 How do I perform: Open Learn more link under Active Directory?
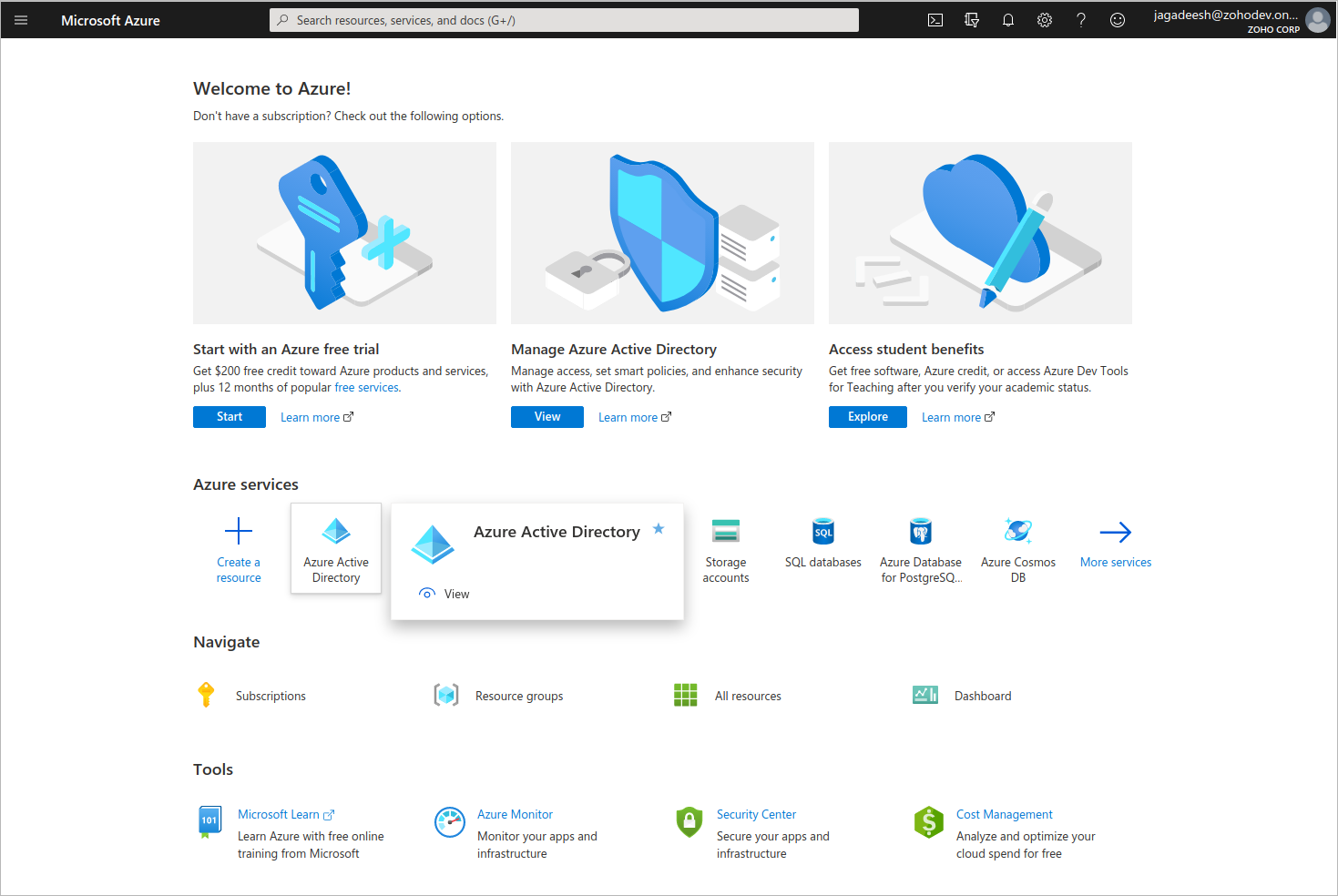click(x=635, y=418)
